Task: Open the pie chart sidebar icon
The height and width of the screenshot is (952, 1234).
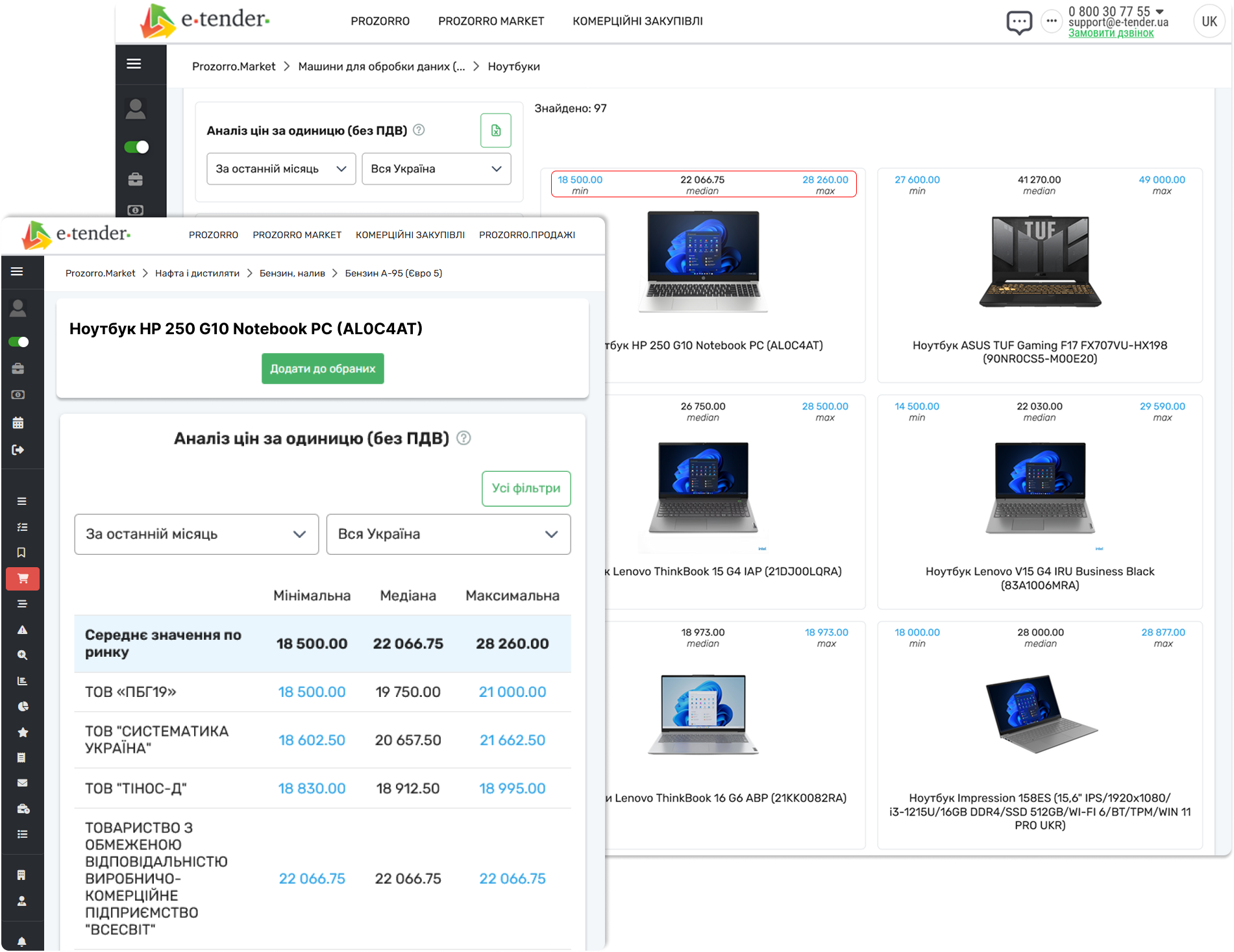Action: pos(23,706)
